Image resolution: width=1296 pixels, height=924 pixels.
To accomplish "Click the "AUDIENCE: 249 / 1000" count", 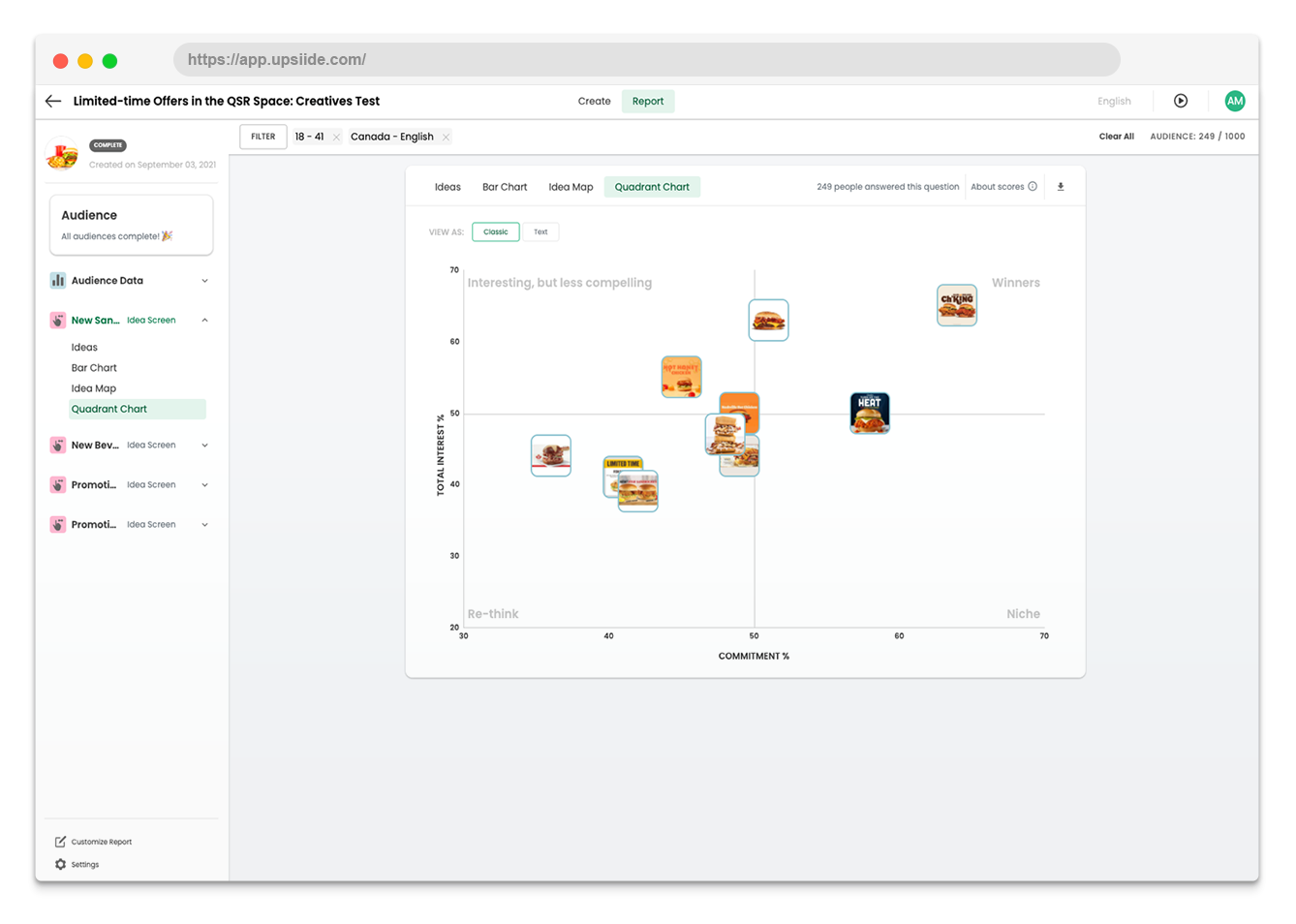I will [x=1197, y=137].
